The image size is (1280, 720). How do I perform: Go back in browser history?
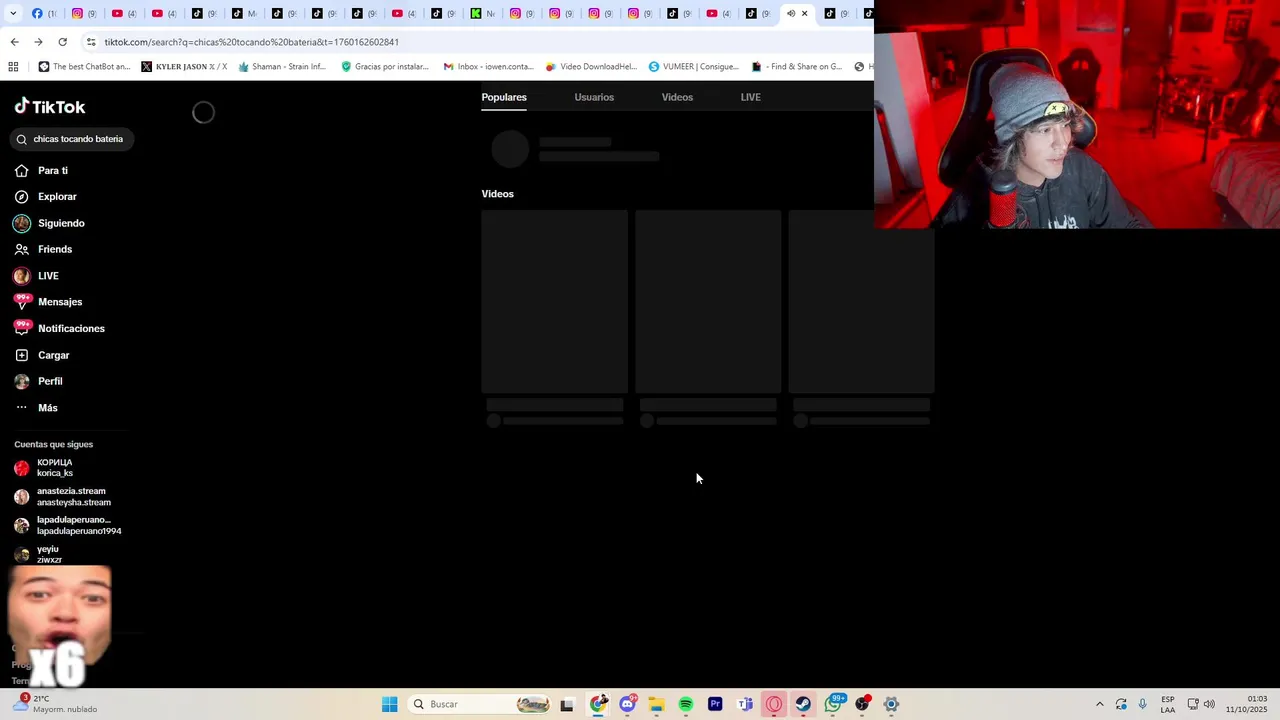(x=14, y=42)
